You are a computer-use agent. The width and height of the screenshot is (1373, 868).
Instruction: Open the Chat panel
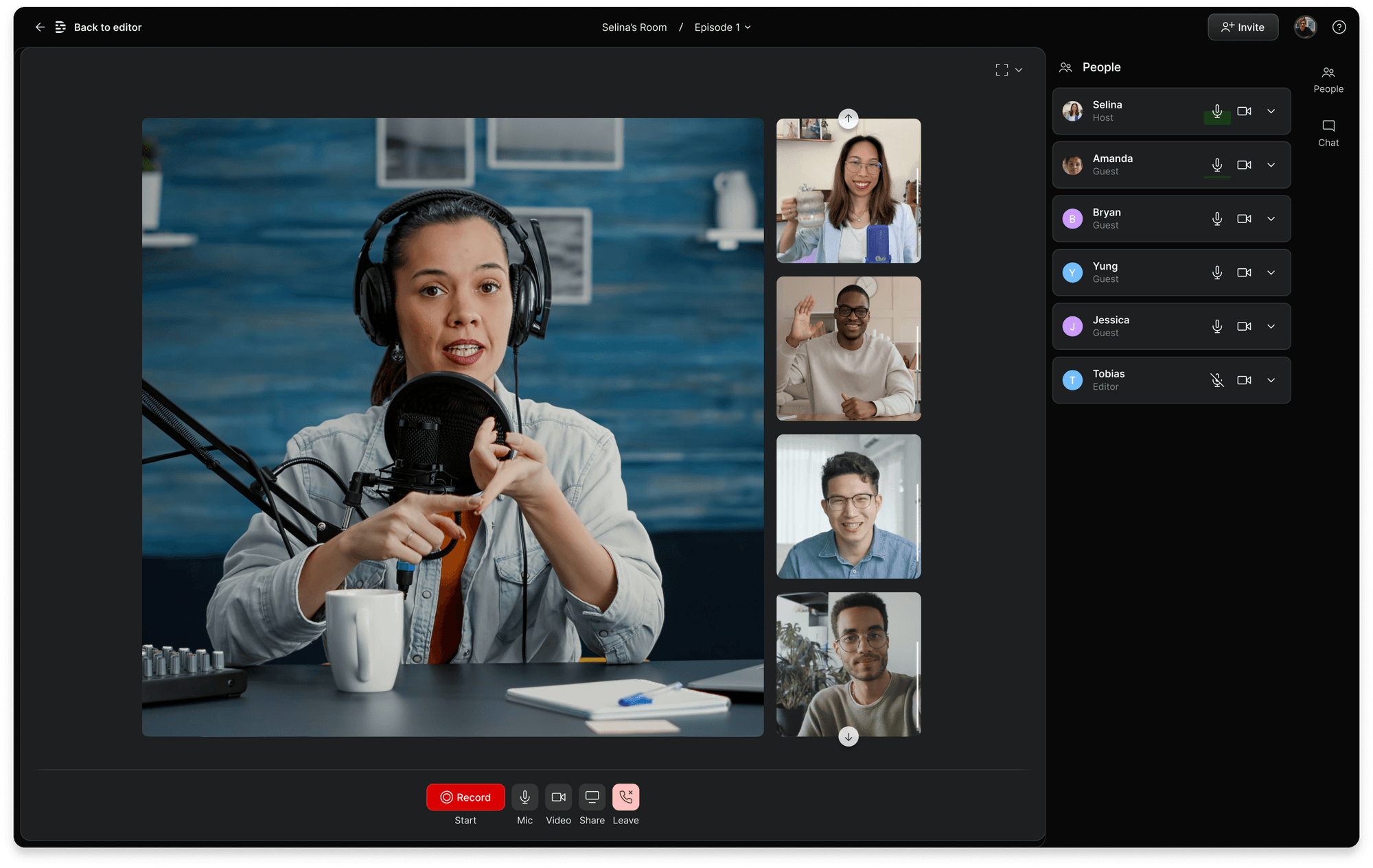coord(1328,132)
